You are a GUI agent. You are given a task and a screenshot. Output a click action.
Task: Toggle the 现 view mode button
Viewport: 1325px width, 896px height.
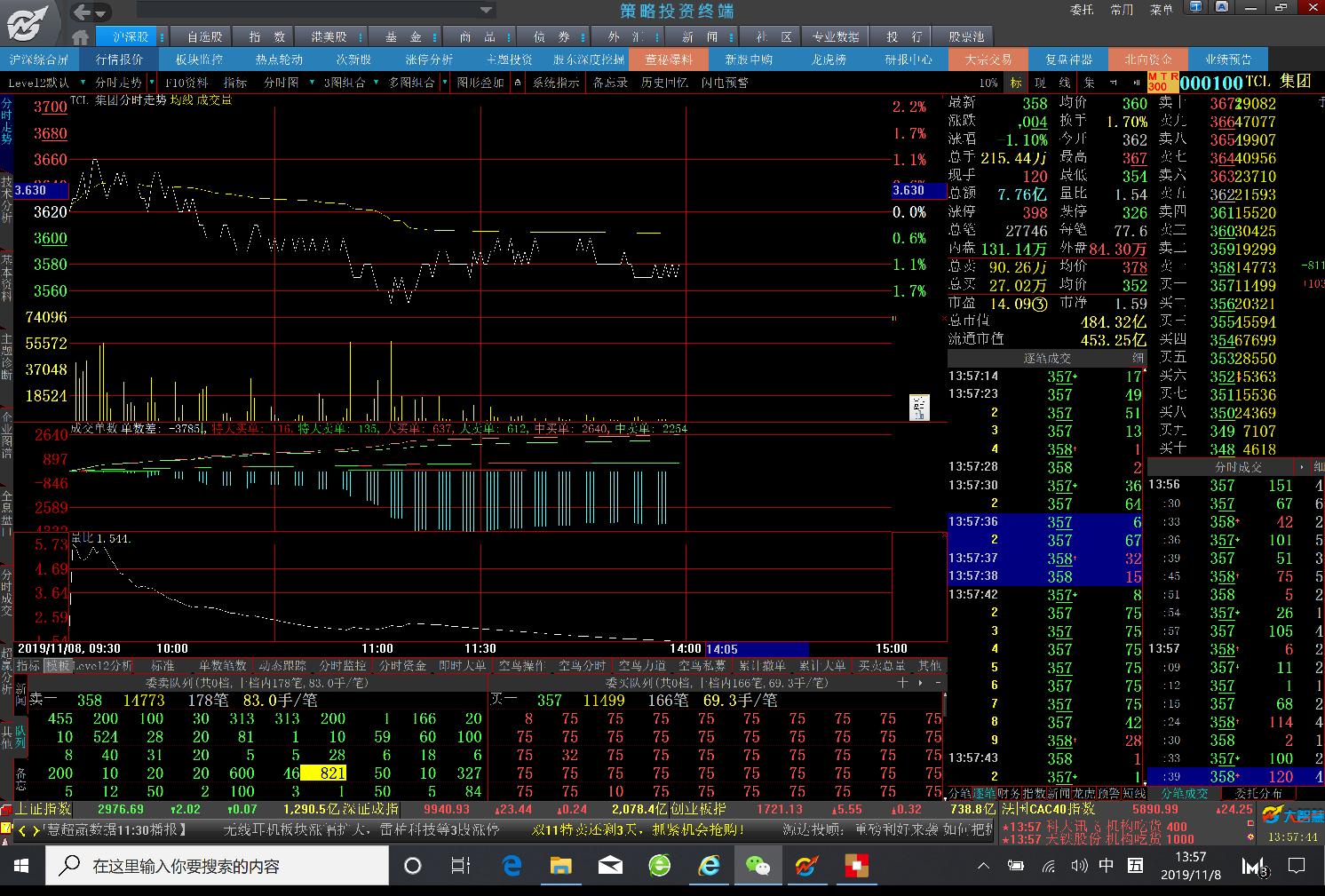pyautogui.click(x=1040, y=83)
